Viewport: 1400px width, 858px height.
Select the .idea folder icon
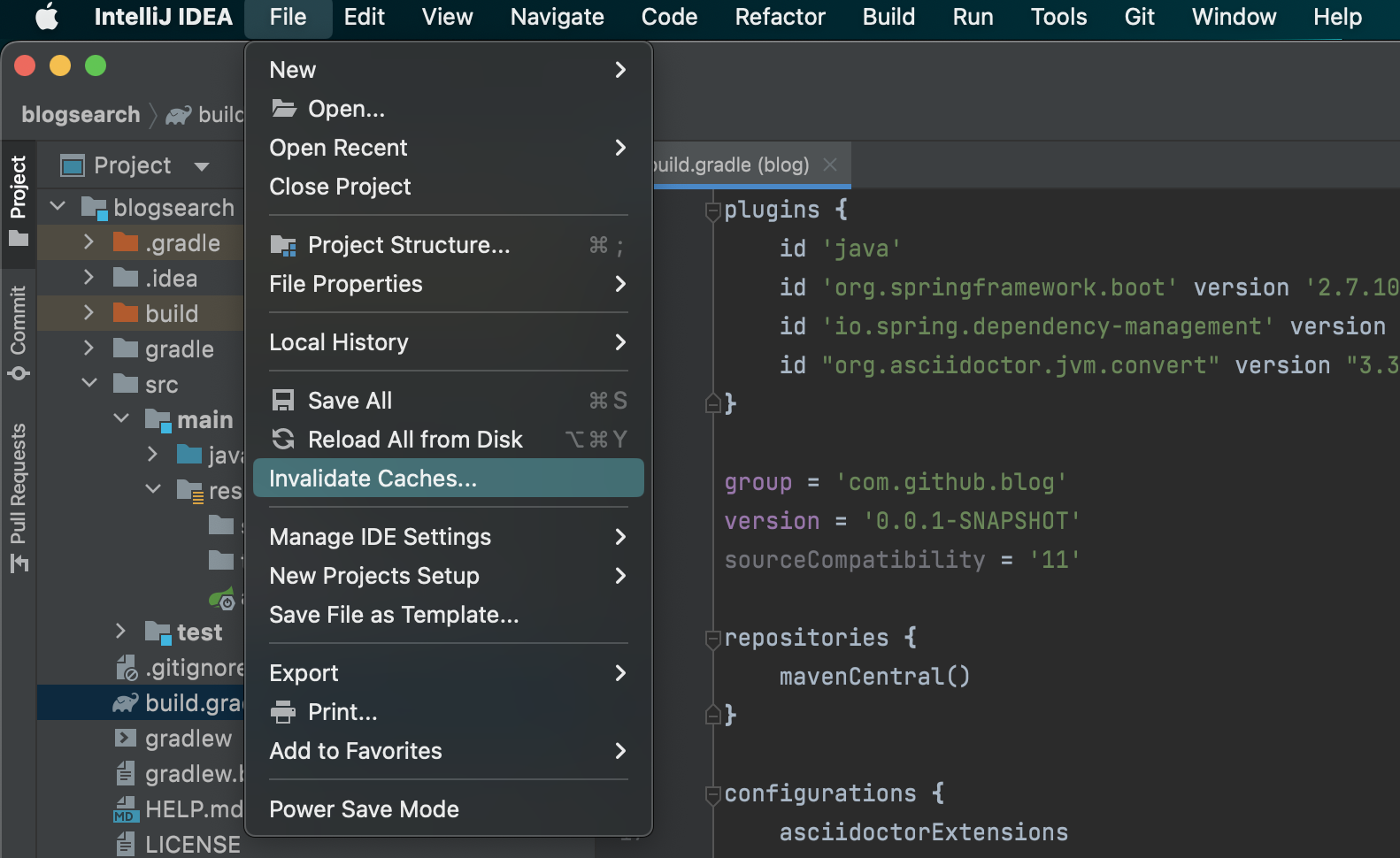click(126, 278)
